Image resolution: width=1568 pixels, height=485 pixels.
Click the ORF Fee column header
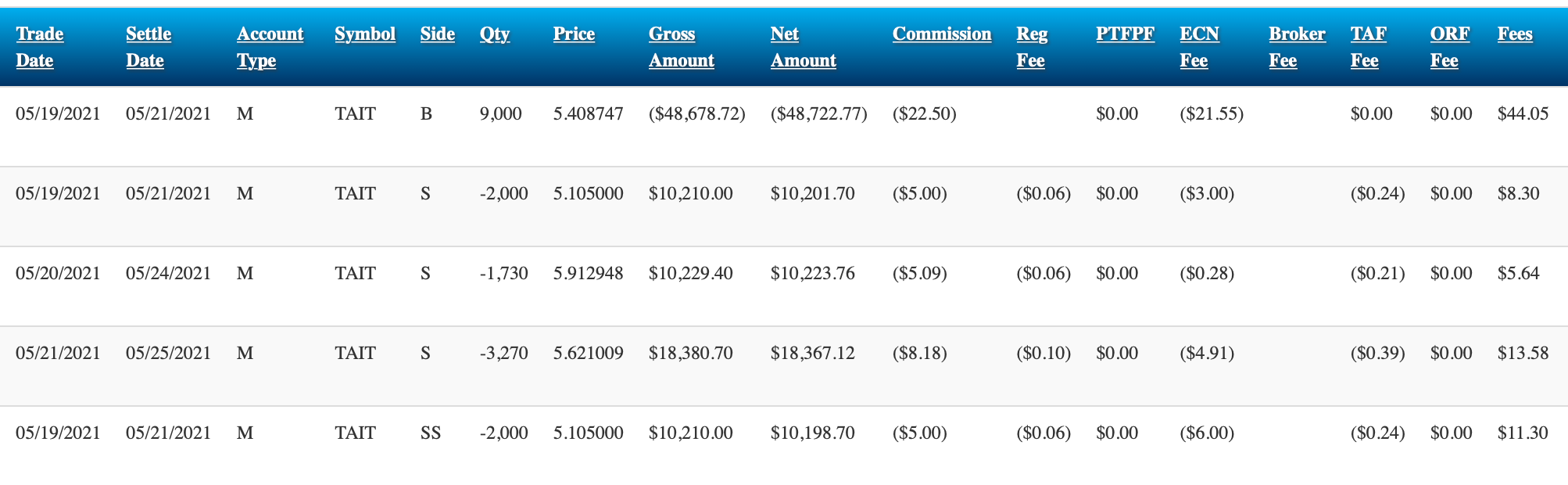1449,47
